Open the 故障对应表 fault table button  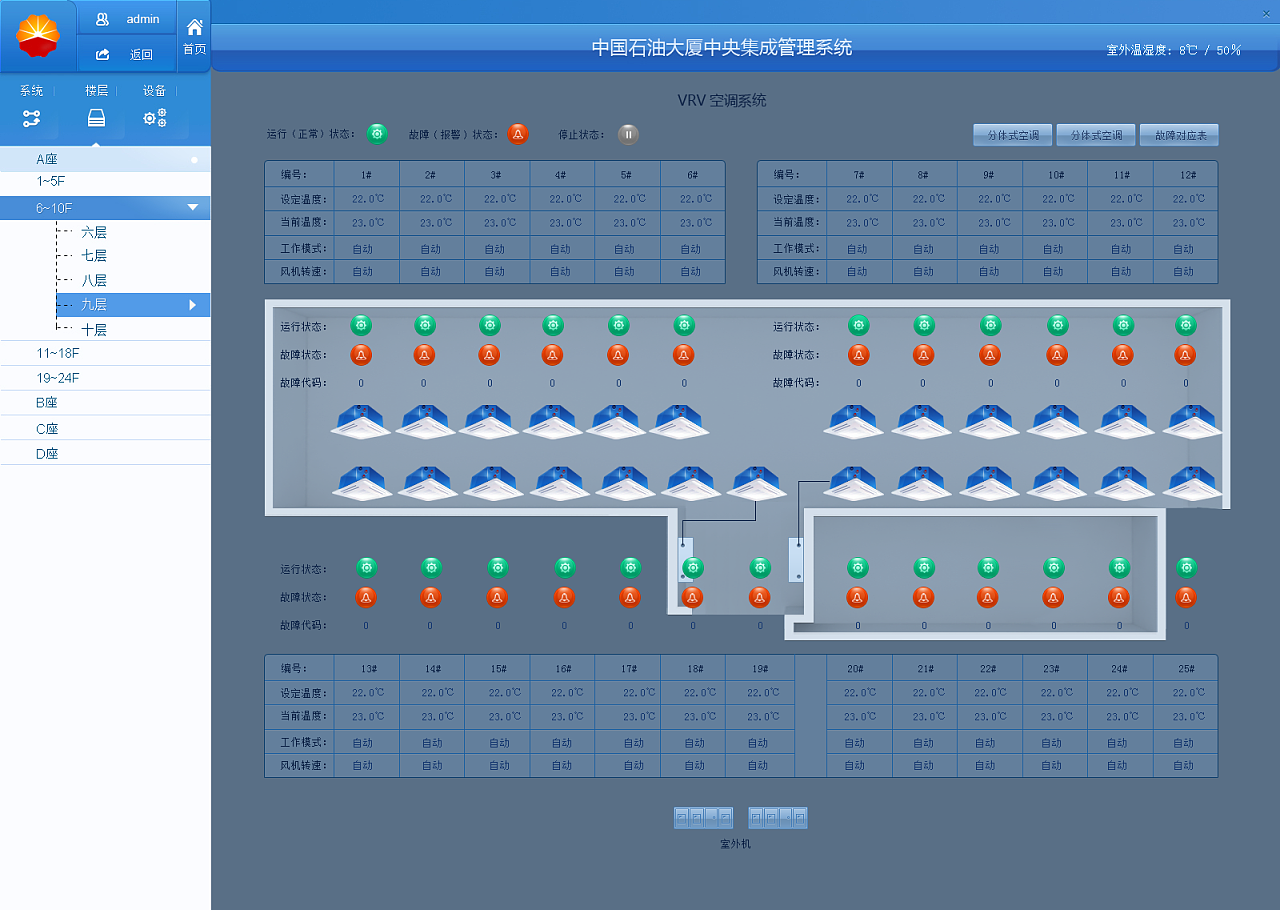pos(1179,135)
